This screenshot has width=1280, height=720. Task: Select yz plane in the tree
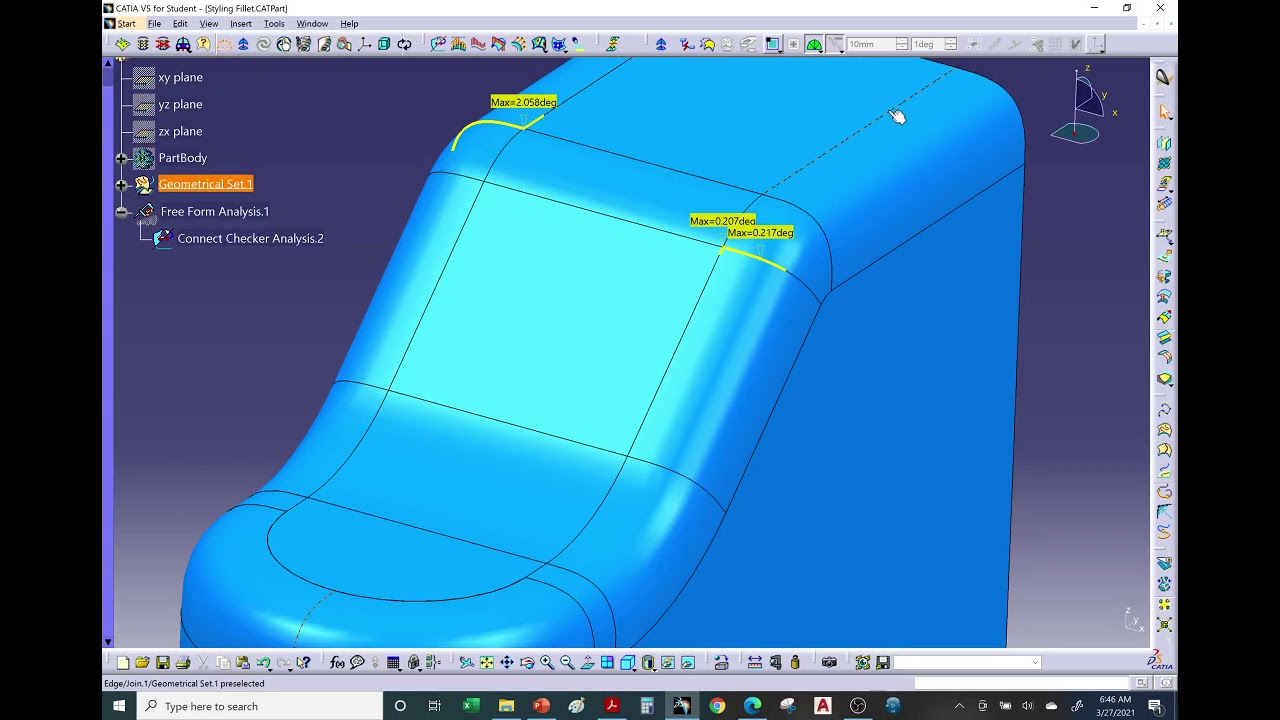(x=180, y=104)
